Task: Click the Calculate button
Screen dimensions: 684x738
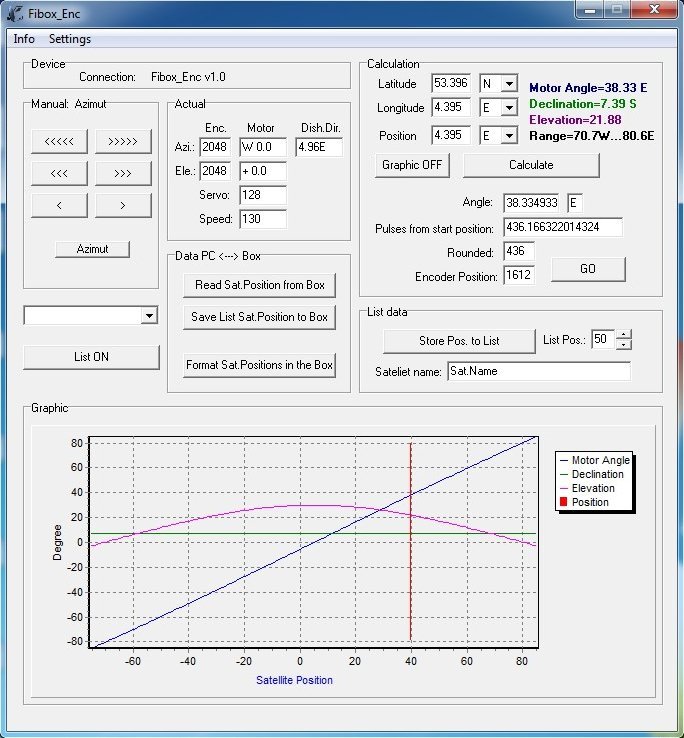Action: 531,164
